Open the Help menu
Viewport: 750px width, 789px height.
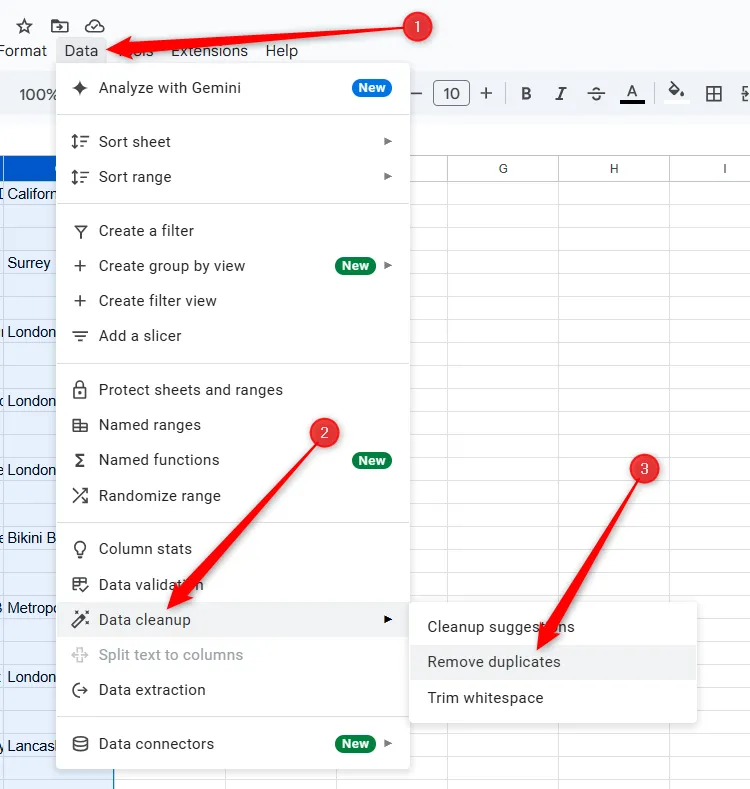281,51
